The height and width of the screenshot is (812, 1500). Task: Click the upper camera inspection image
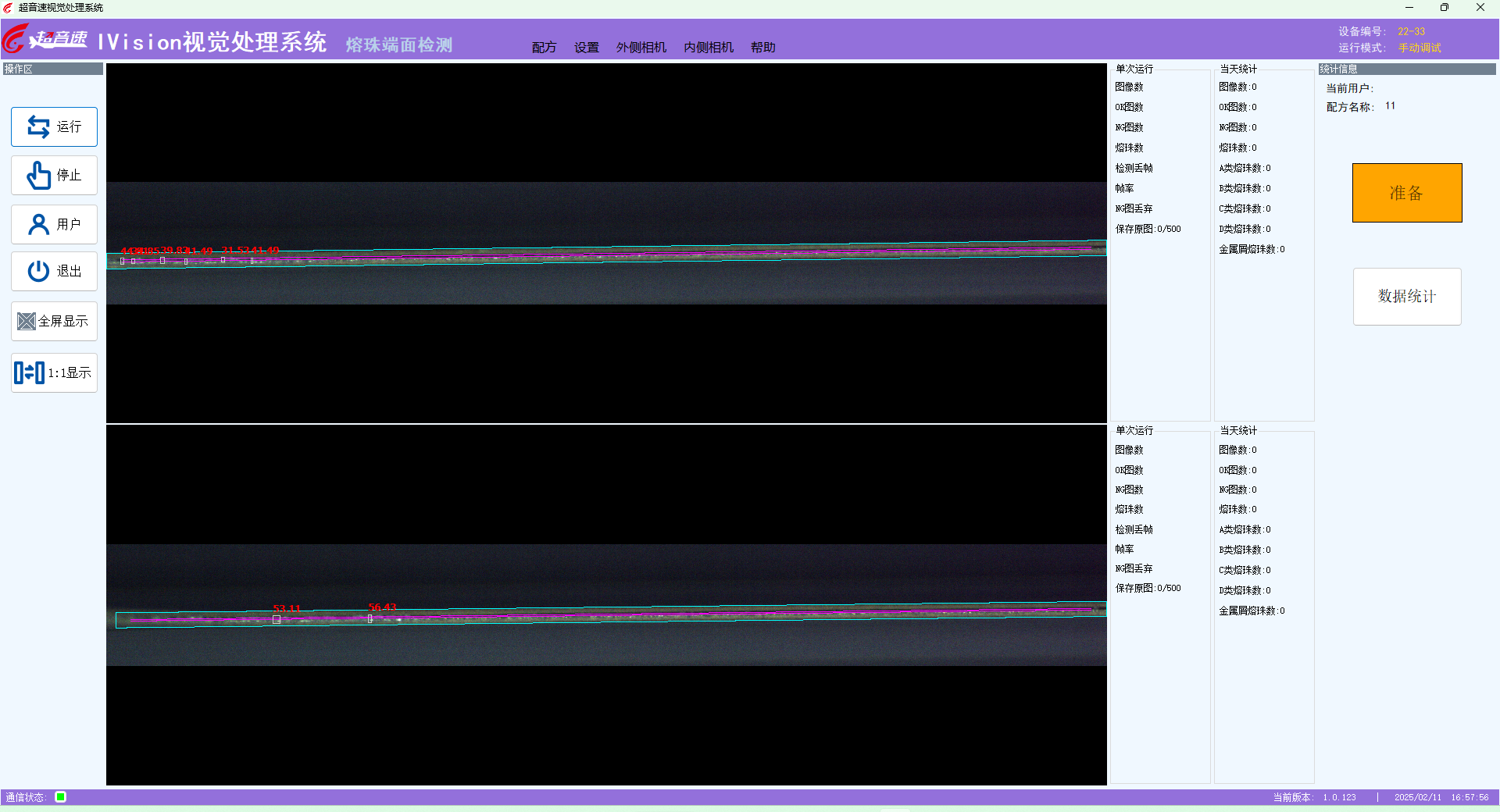click(x=606, y=243)
